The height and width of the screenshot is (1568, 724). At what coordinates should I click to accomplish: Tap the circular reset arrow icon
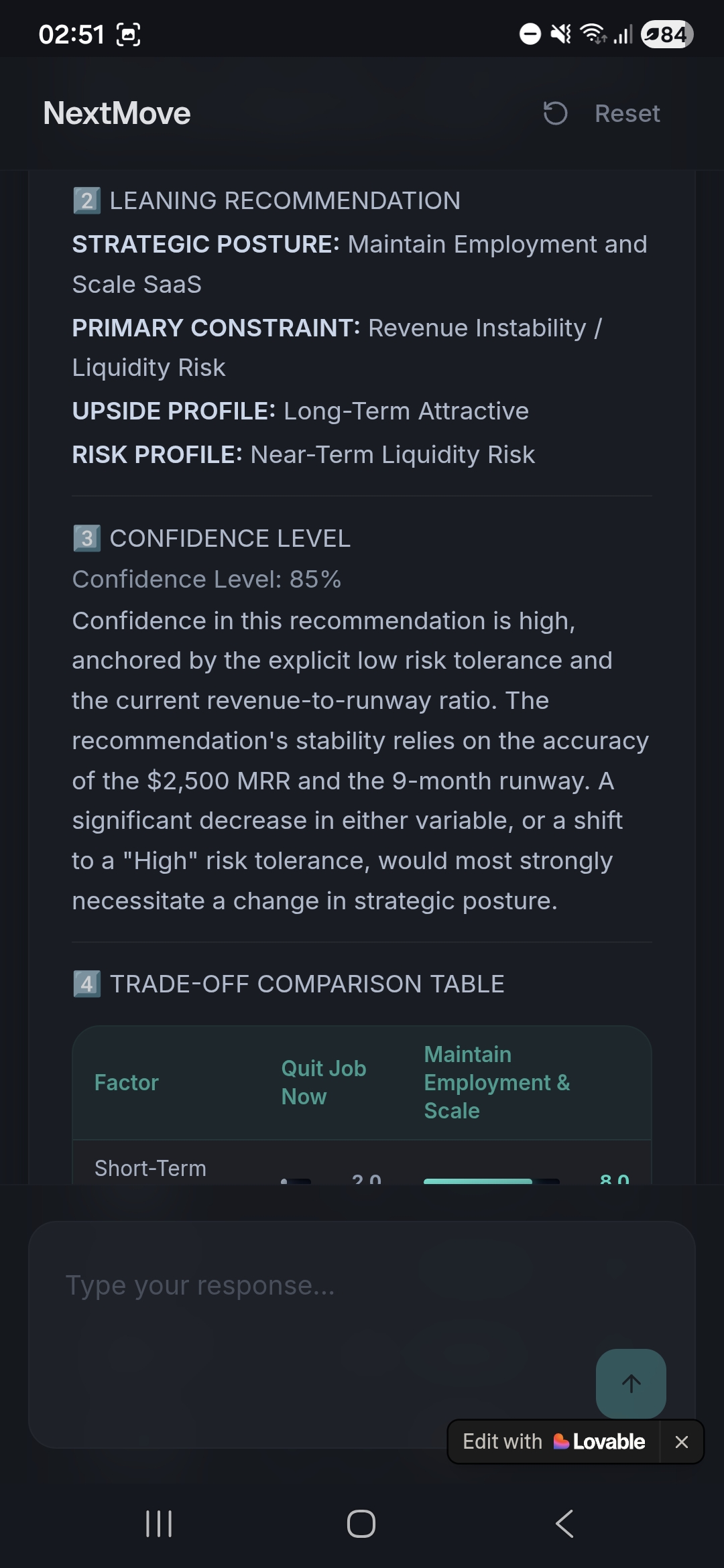tap(554, 114)
